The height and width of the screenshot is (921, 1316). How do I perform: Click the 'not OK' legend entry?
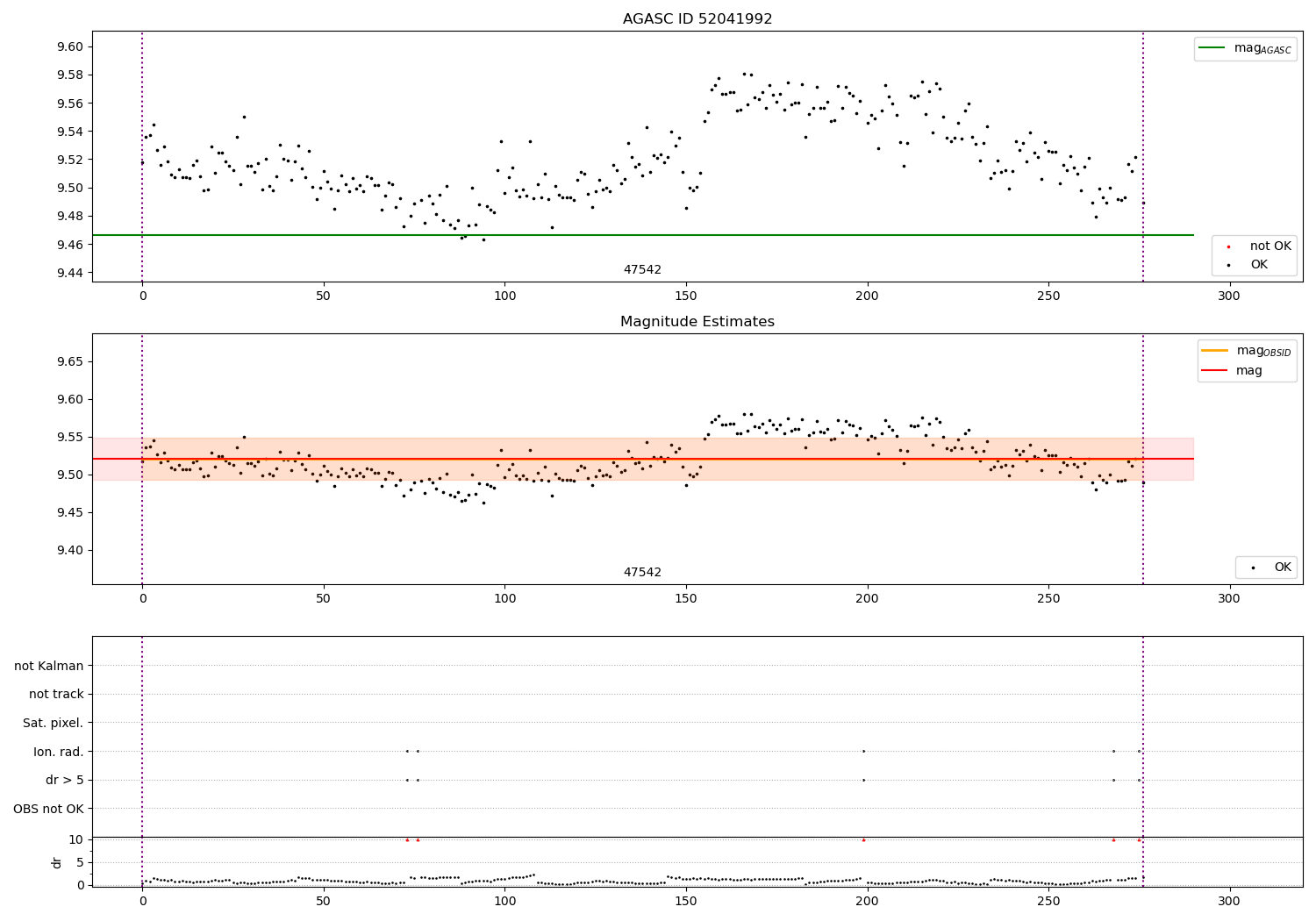pyautogui.click(x=1259, y=246)
